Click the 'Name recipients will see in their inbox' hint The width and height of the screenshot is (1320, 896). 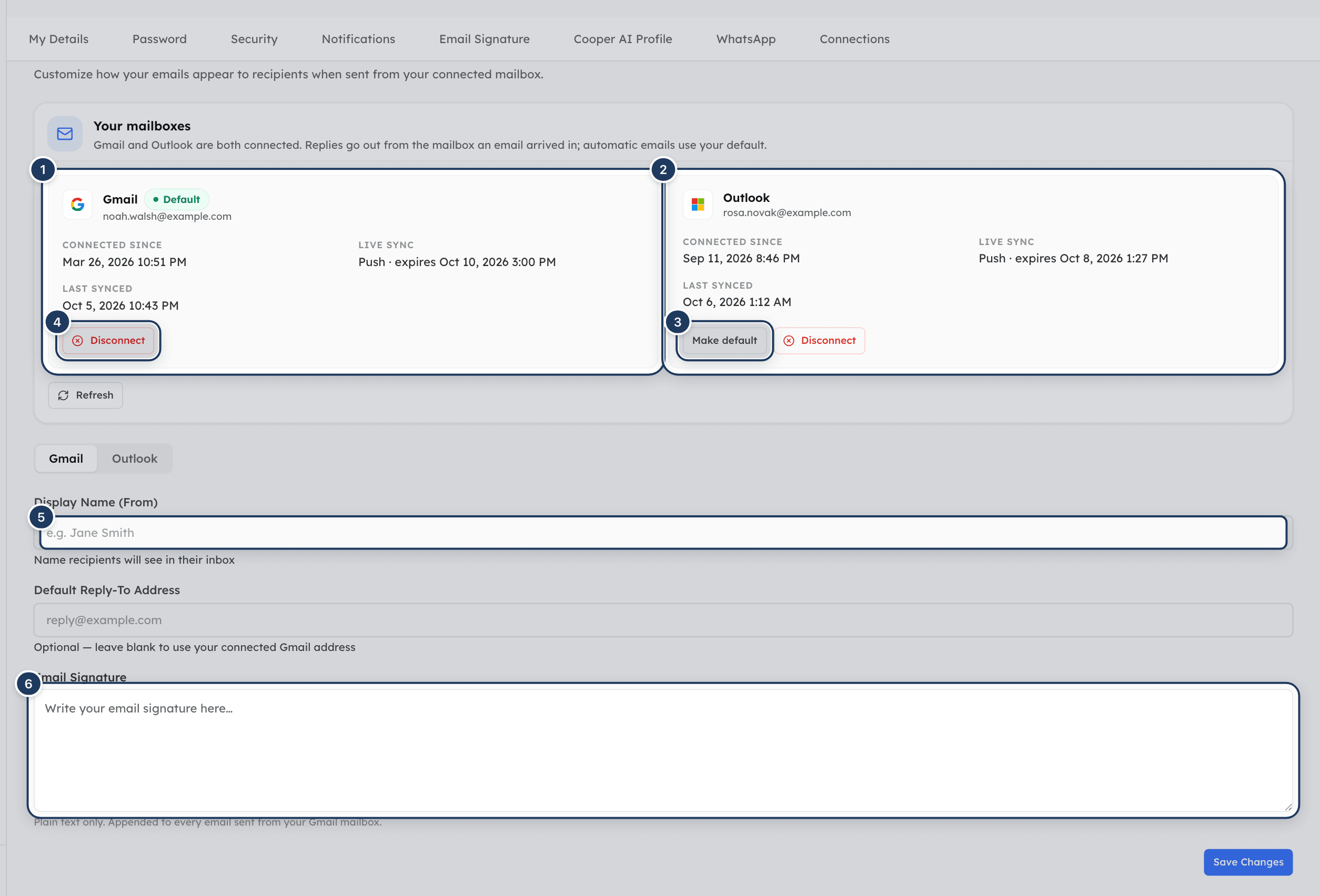tap(134, 560)
